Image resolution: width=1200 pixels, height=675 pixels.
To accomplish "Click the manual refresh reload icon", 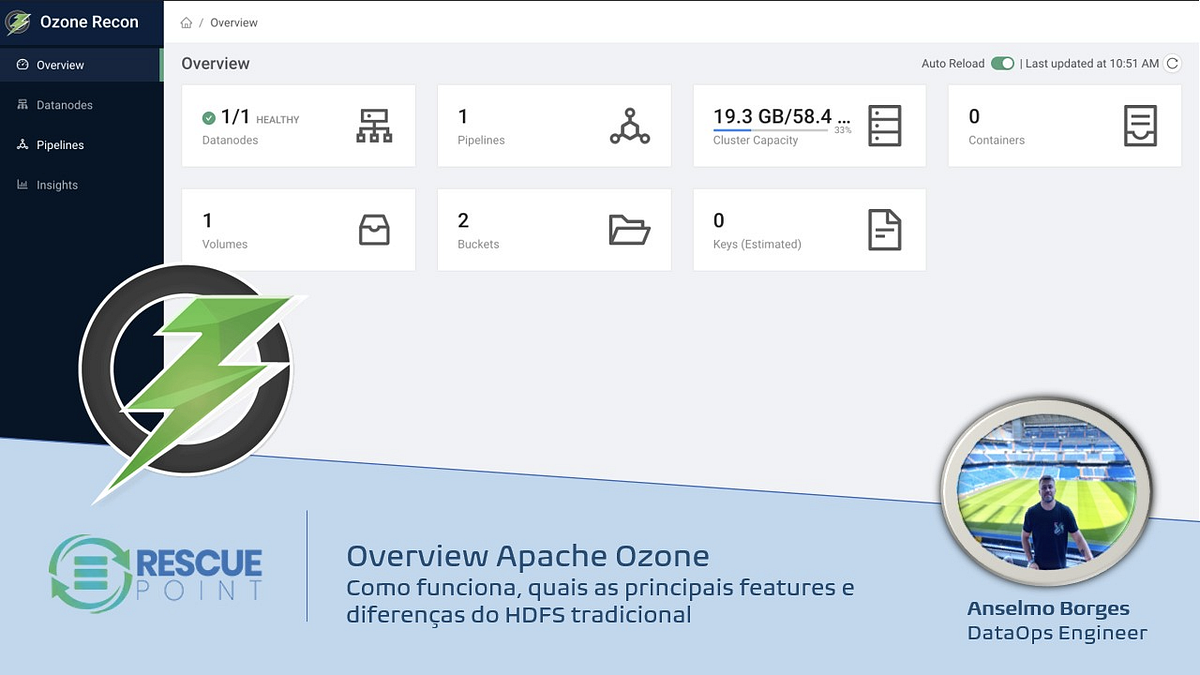I will [x=1171, y=62].
